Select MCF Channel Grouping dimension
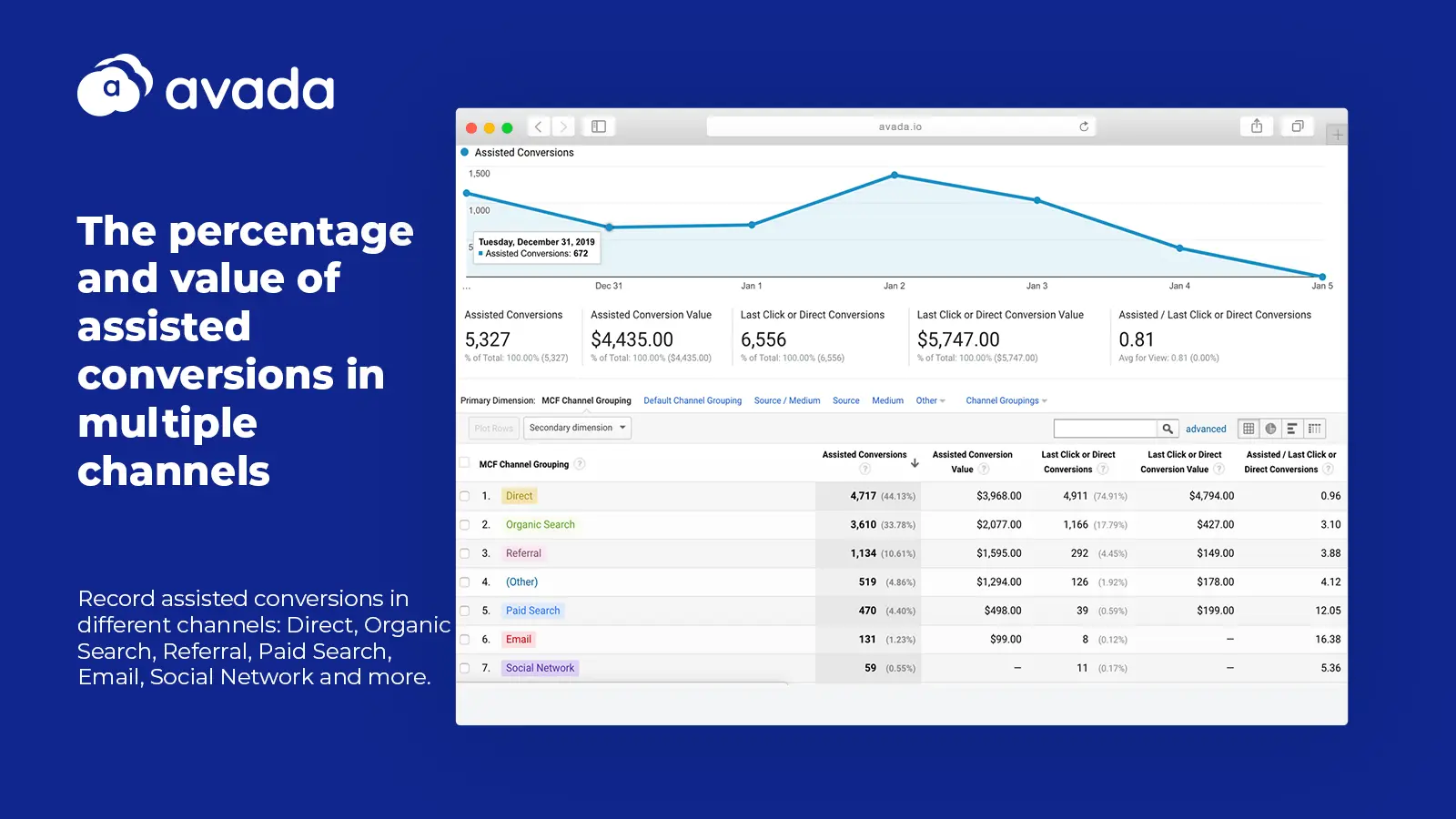The image size is (1456, 819). 586,400
